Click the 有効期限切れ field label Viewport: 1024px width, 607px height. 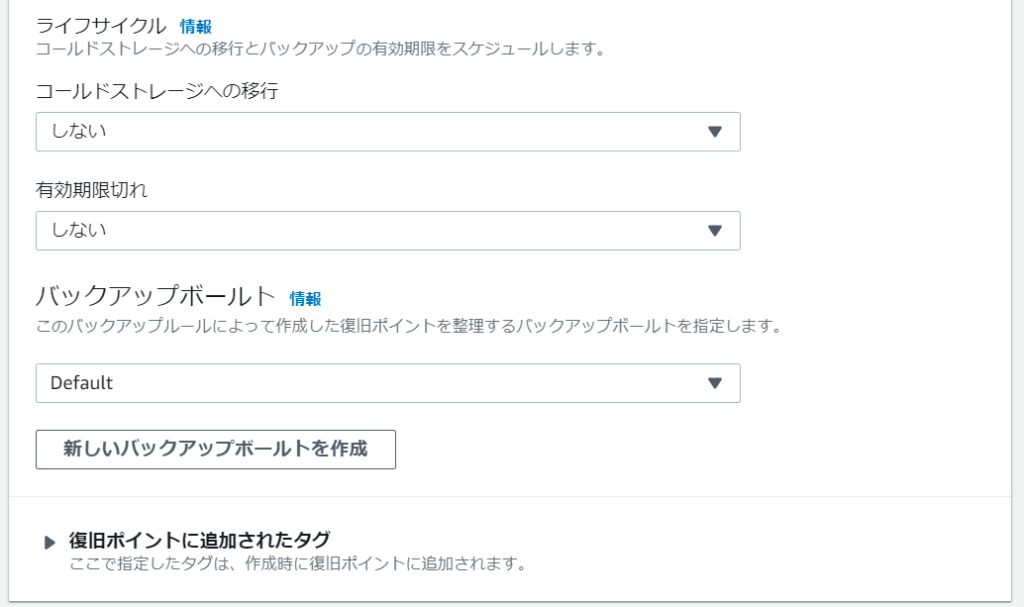coord(92,191)
